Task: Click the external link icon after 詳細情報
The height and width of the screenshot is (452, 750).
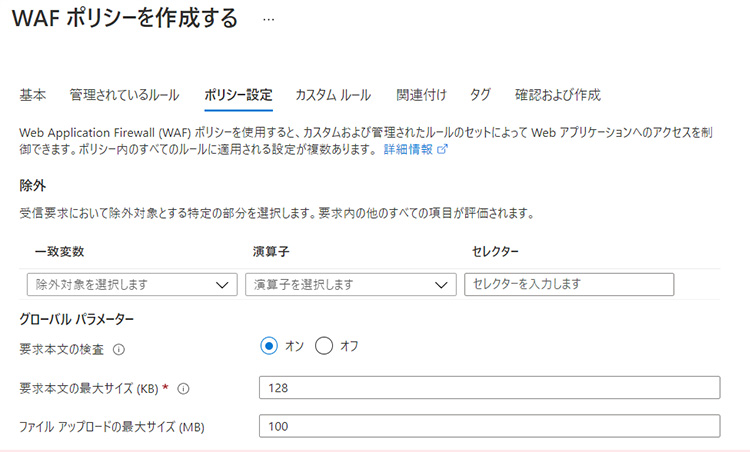Action: 442,149
